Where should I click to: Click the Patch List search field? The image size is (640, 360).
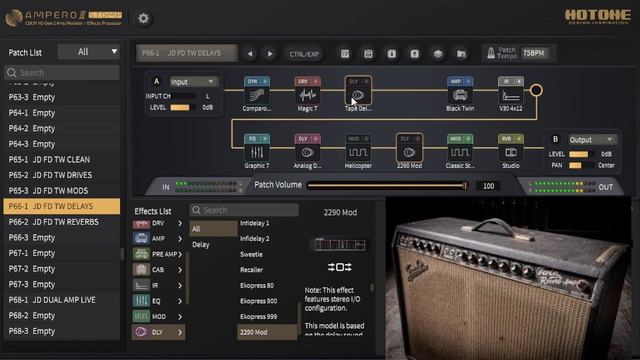tap(62, 73)
